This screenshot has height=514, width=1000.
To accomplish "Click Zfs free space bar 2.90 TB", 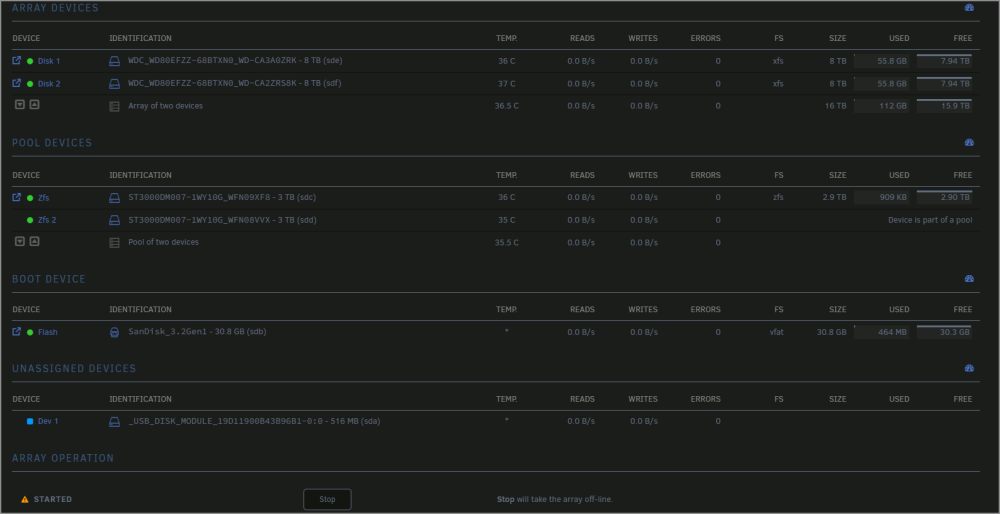I will 945,197.
